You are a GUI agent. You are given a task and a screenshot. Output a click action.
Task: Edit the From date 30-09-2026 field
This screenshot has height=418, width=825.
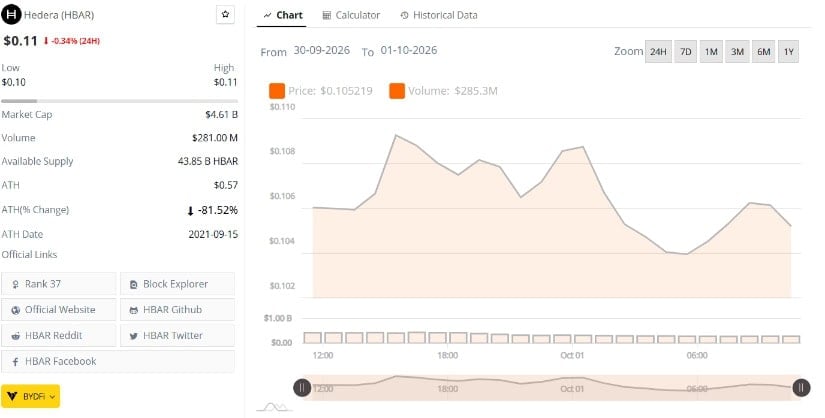click(x=321, y=51)
